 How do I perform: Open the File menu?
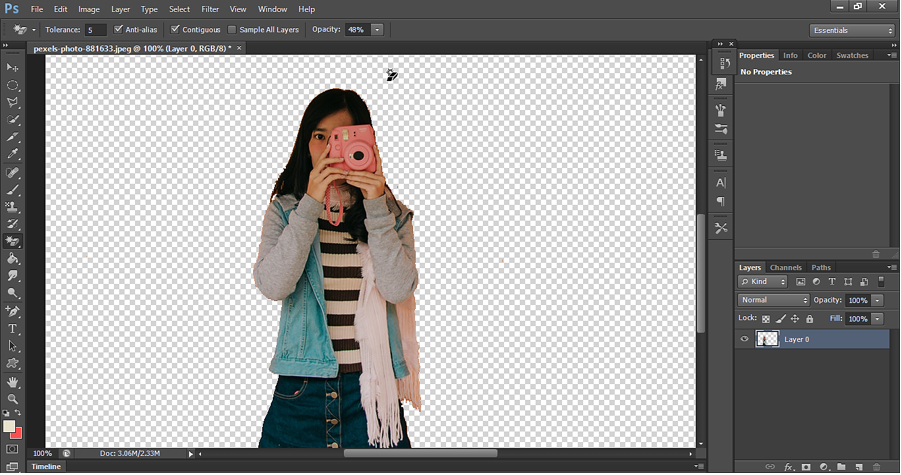coord(37,9)
